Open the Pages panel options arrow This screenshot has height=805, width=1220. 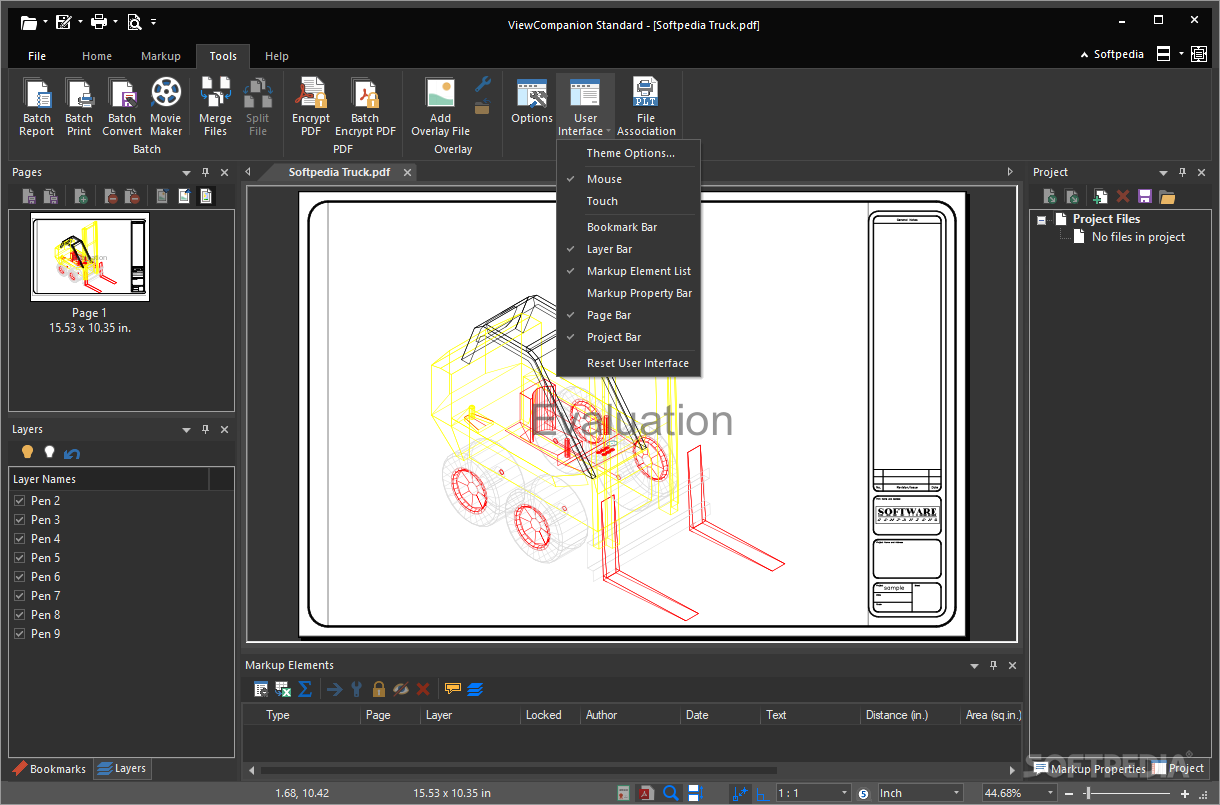pyautogui.click(x=186, y=173)
